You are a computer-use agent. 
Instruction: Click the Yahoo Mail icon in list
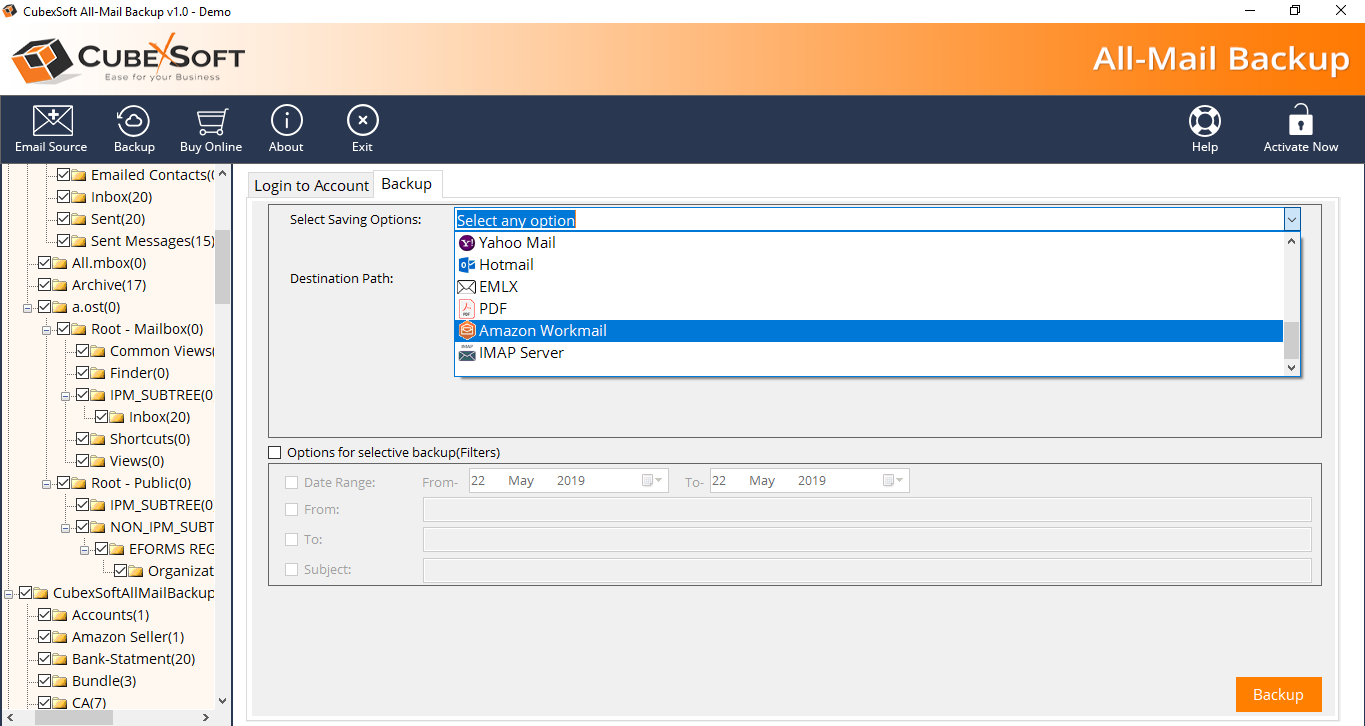[466, 242]
